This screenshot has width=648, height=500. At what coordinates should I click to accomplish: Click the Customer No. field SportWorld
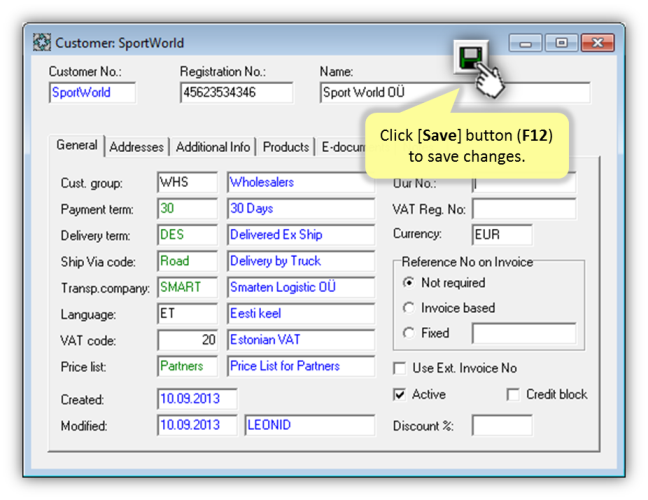pyautogui.click(x=93, y=93)
